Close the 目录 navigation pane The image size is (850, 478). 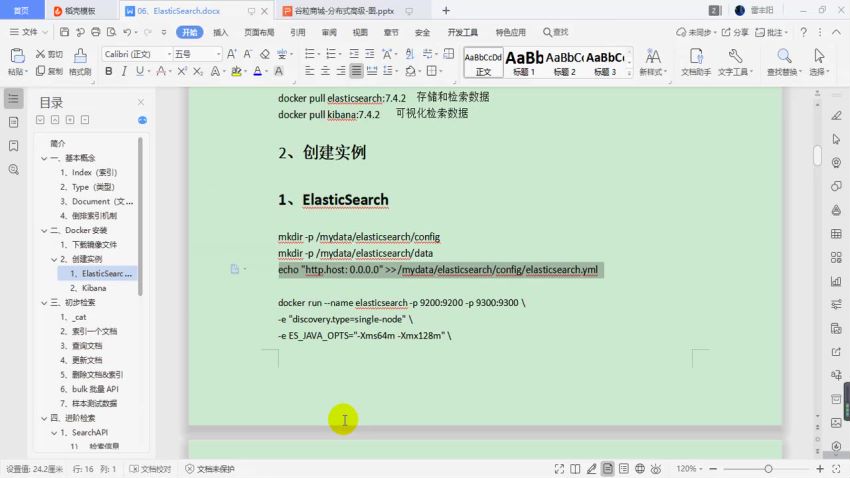pyautogui.click(x=141, y=102)
